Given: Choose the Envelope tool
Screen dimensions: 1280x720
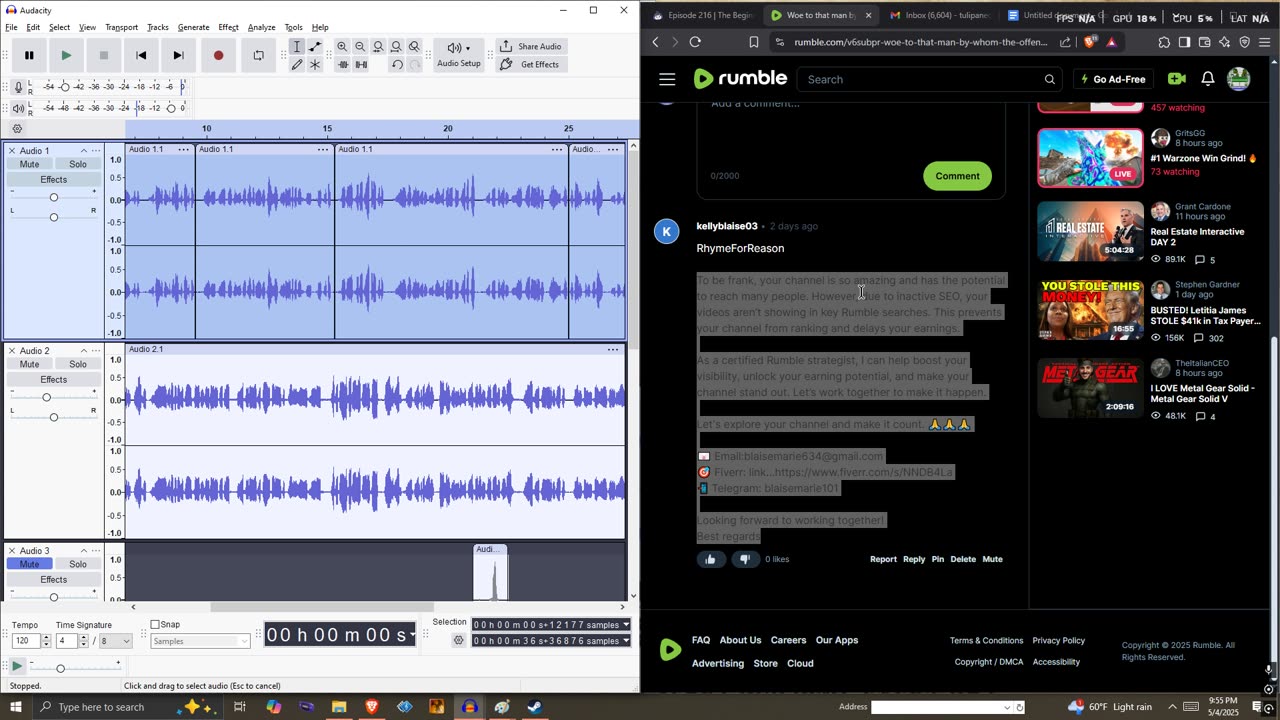Looking at the screenshot, I should click(315, 47).
